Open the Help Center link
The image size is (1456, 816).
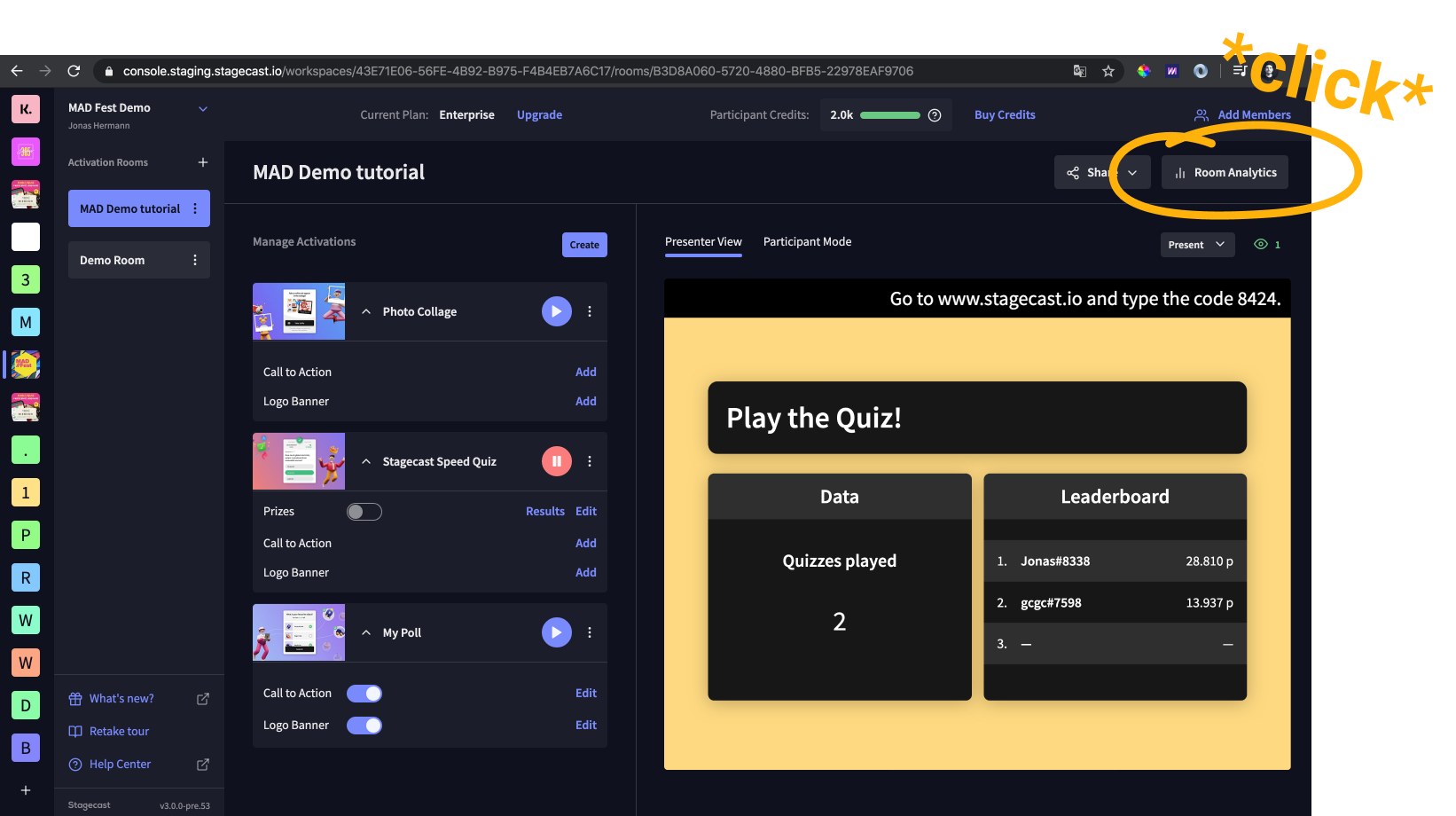tap(120, 765)
